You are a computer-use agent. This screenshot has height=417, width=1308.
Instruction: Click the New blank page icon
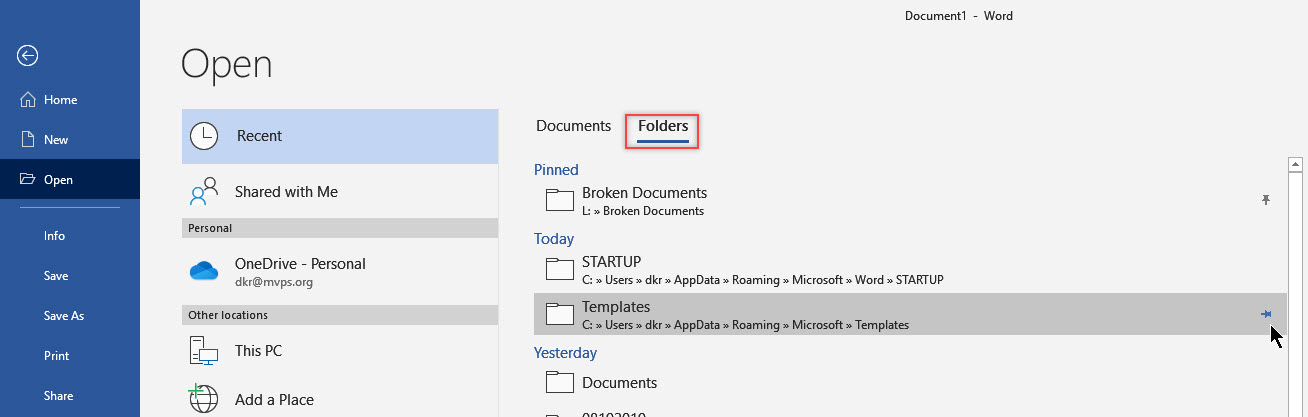pyautogui.click(x=27, y=140)
